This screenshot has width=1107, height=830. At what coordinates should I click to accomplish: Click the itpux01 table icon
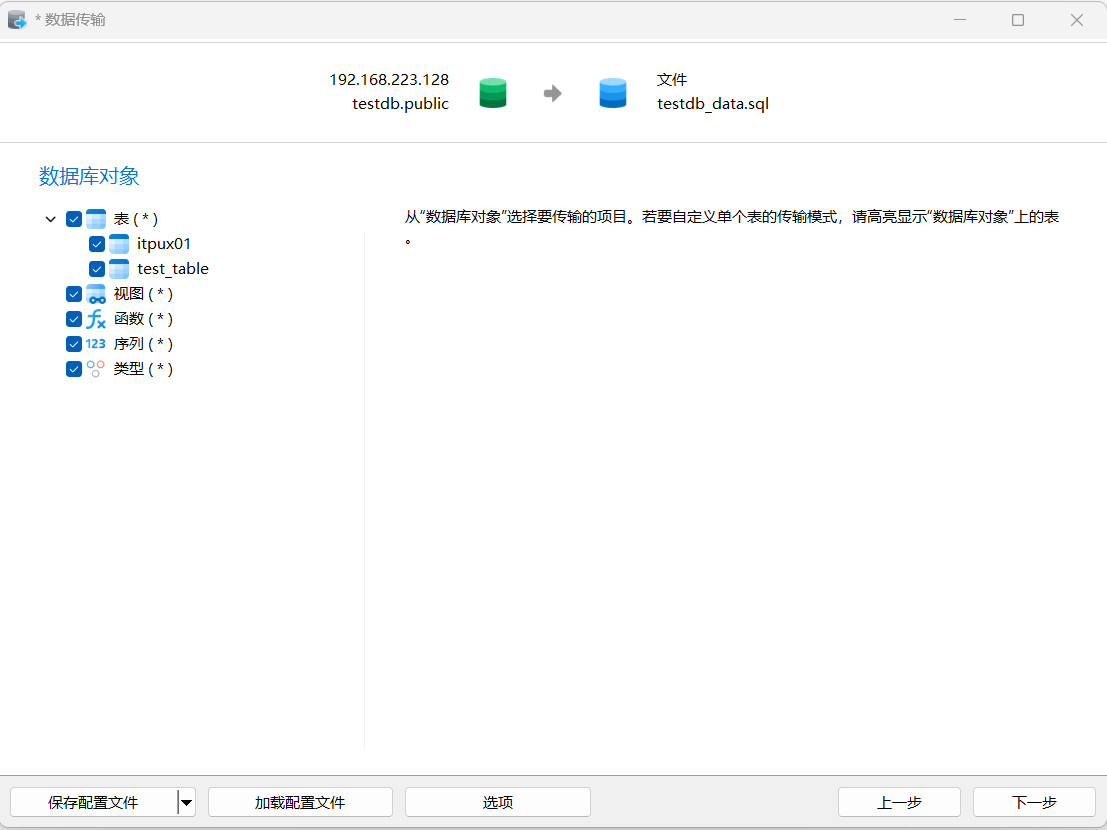click(119, 244)
